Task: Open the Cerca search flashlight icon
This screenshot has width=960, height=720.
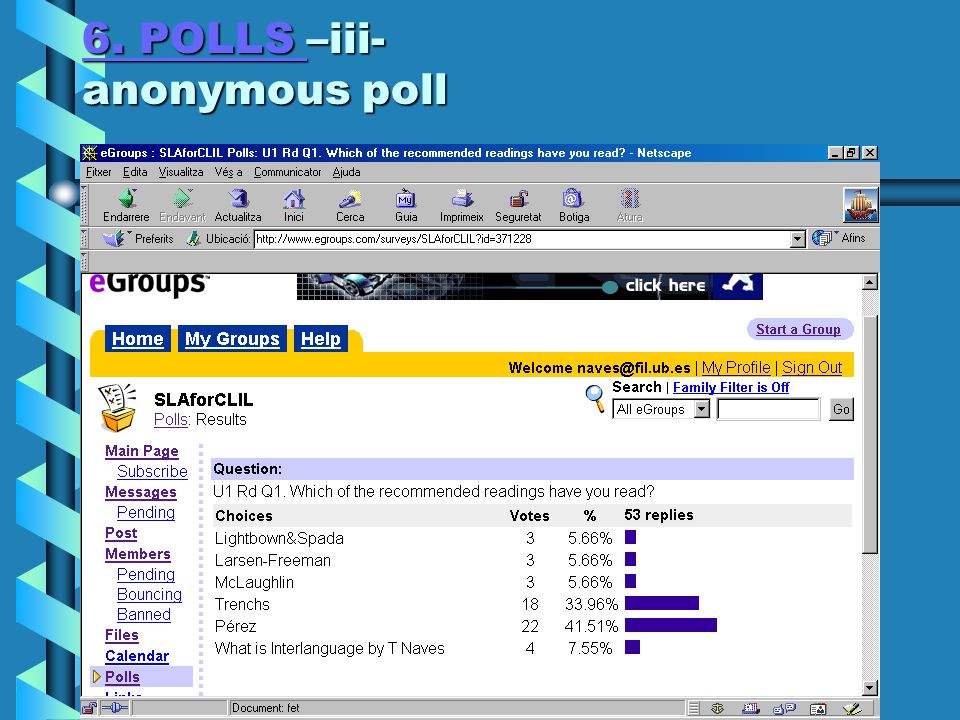Action: [350, 198]
